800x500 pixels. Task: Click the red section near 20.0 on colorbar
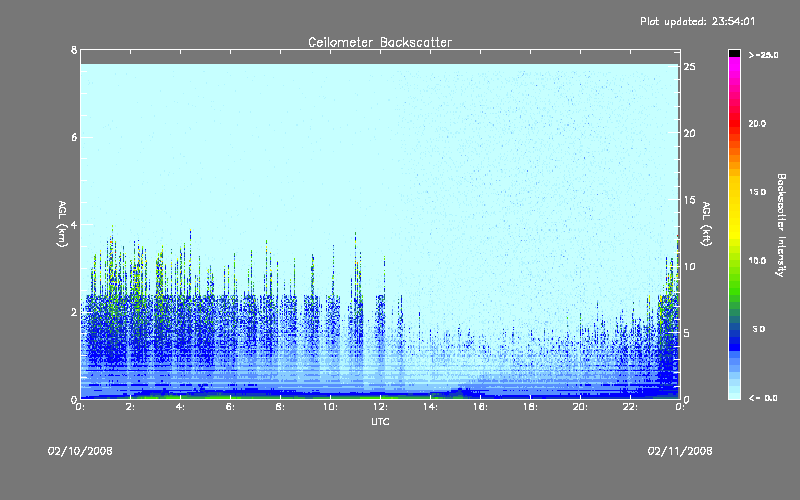(x=734, y=122)
